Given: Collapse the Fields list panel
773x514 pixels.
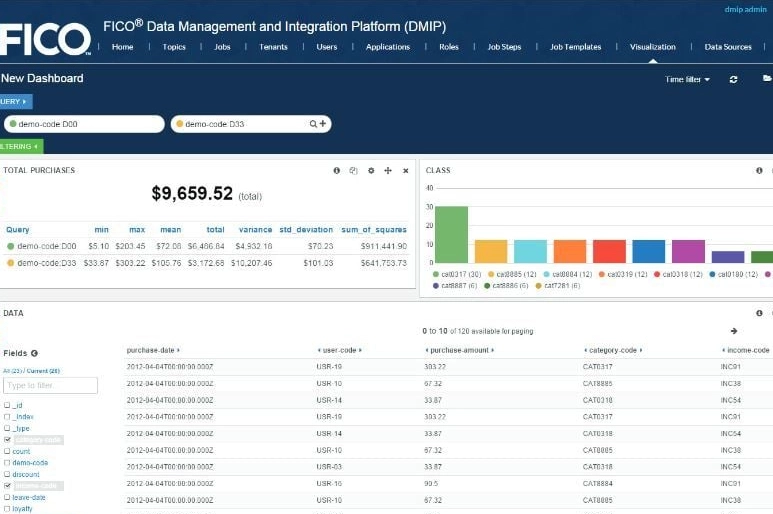Looking at the screenshot, I should pyautogui.click(x=34, y=353).
